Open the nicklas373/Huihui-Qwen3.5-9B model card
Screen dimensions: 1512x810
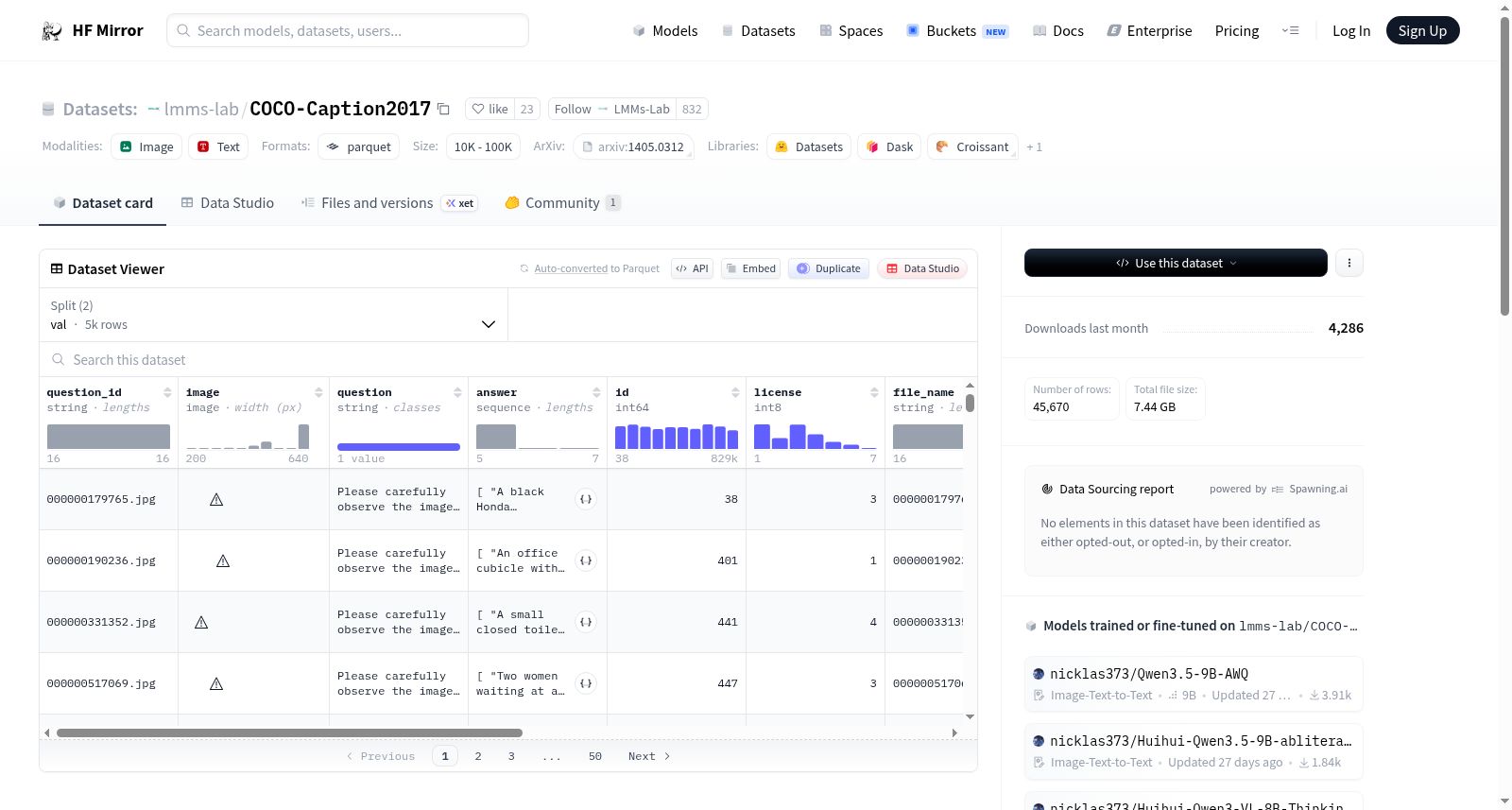1194,751
